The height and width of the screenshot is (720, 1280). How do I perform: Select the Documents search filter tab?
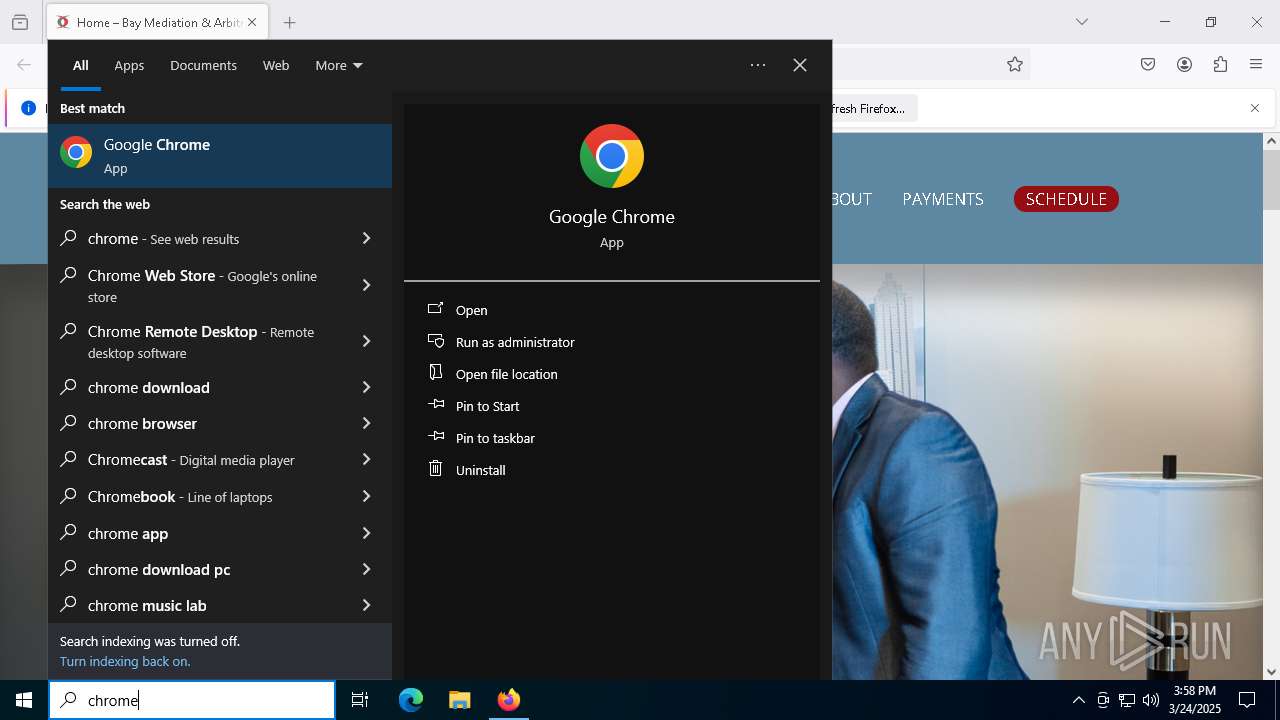[203, 65]
